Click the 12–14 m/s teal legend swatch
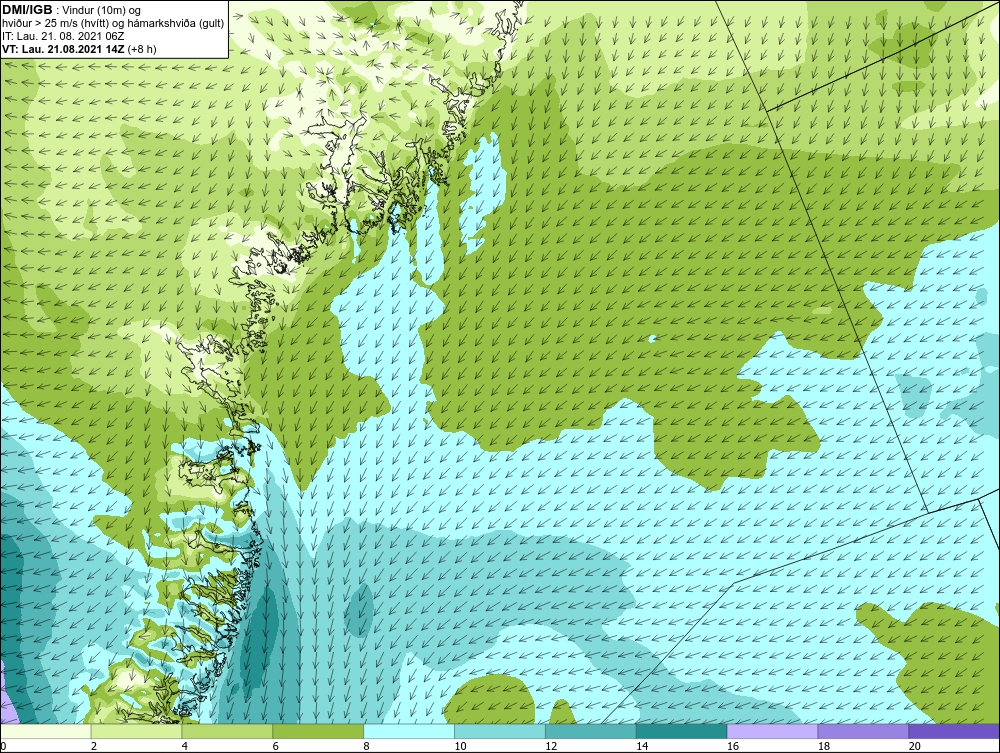This screenshot has height=753, width=1000. pos(591,731)
